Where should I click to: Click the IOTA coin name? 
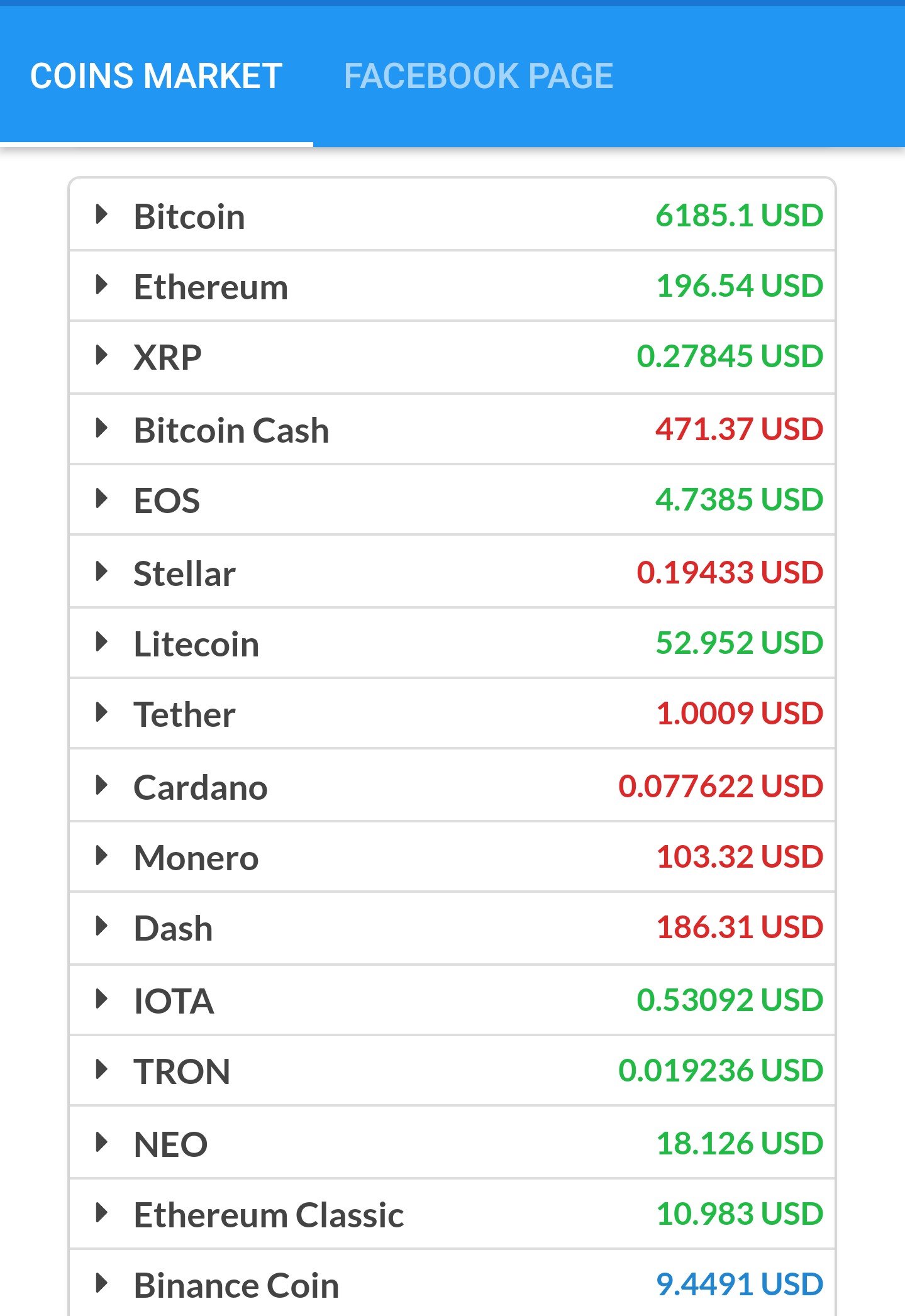tap(174, 1000)
